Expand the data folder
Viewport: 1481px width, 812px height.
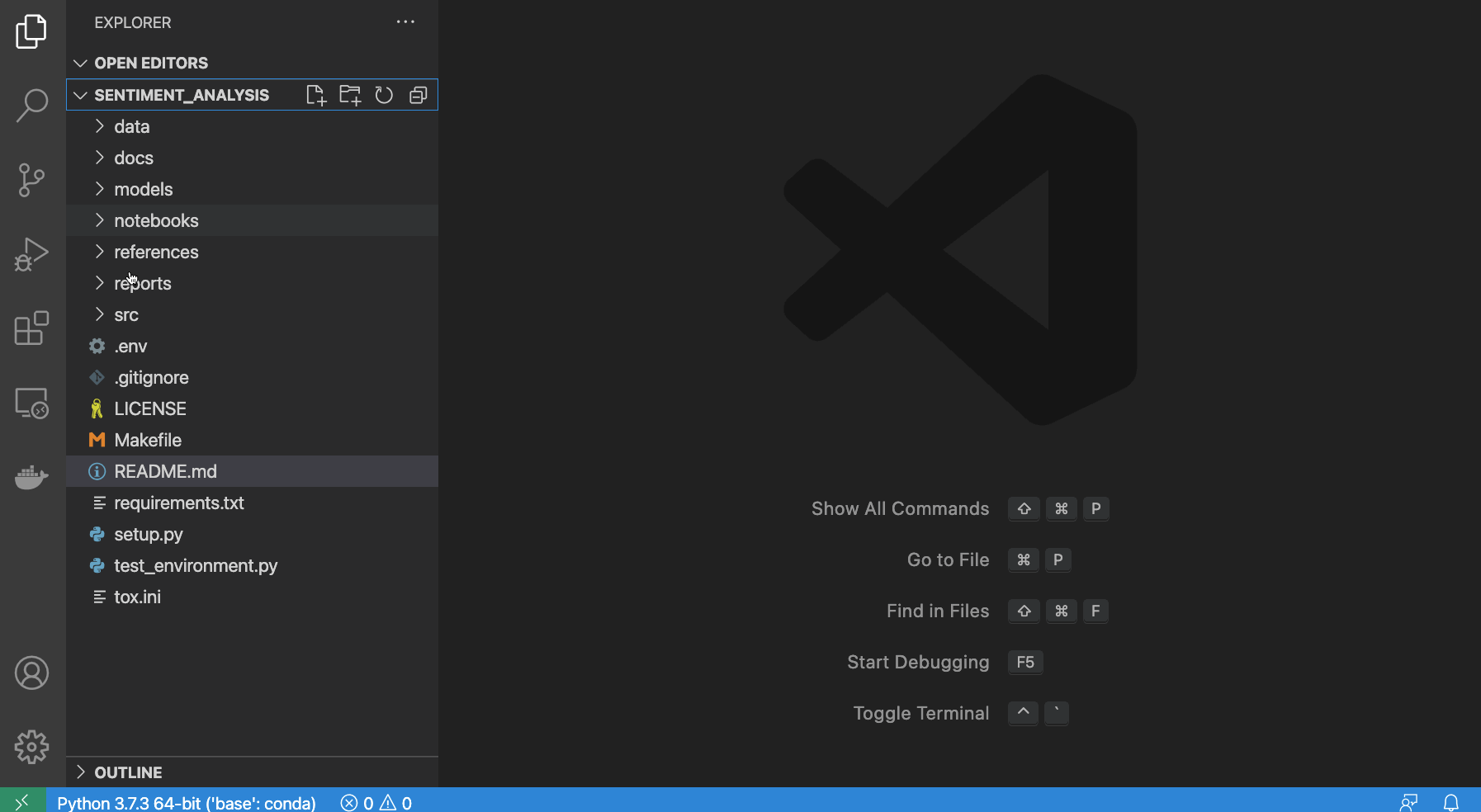coord(252,126)
